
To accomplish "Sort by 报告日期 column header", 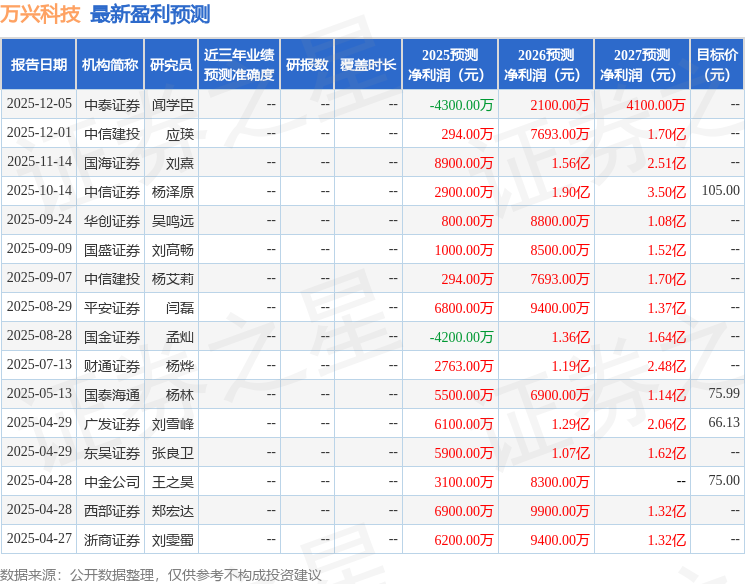I will coord(39,65).
